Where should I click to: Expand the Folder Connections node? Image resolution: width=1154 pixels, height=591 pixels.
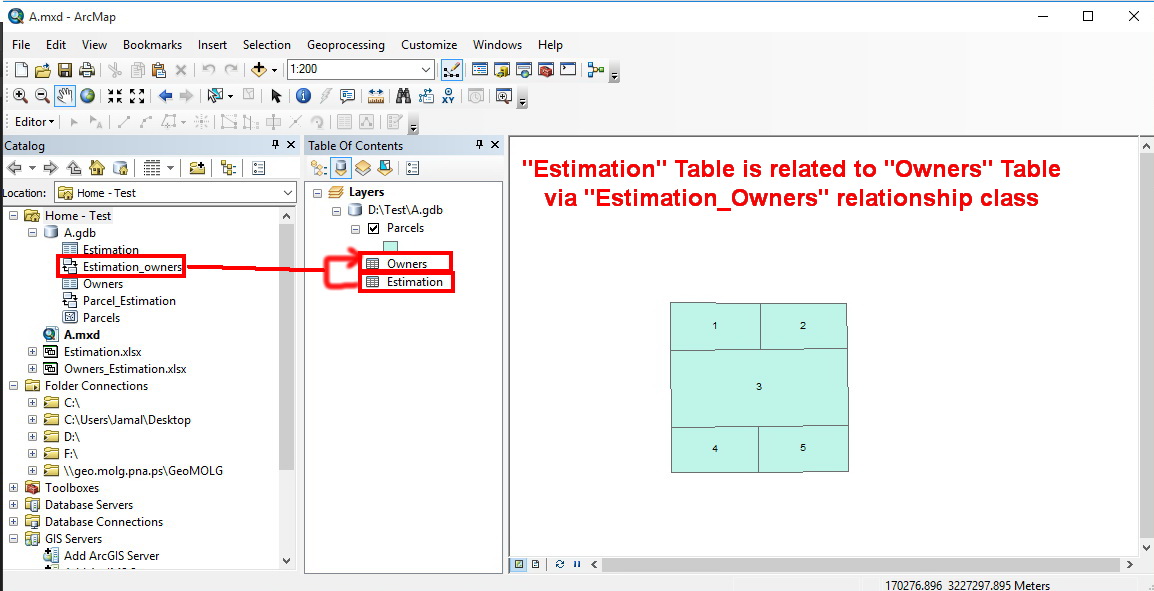14,386
